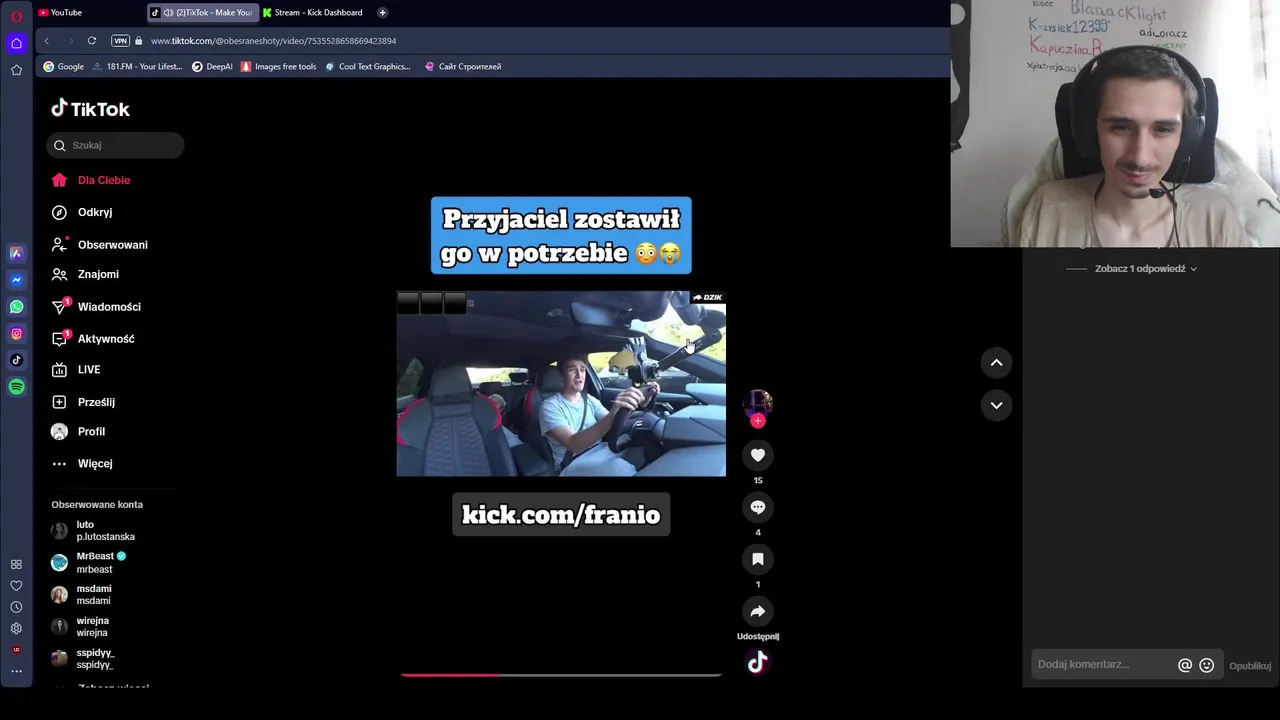Open Сайт Строителей bookmark

pyautogui.click(x=463, y=67)
